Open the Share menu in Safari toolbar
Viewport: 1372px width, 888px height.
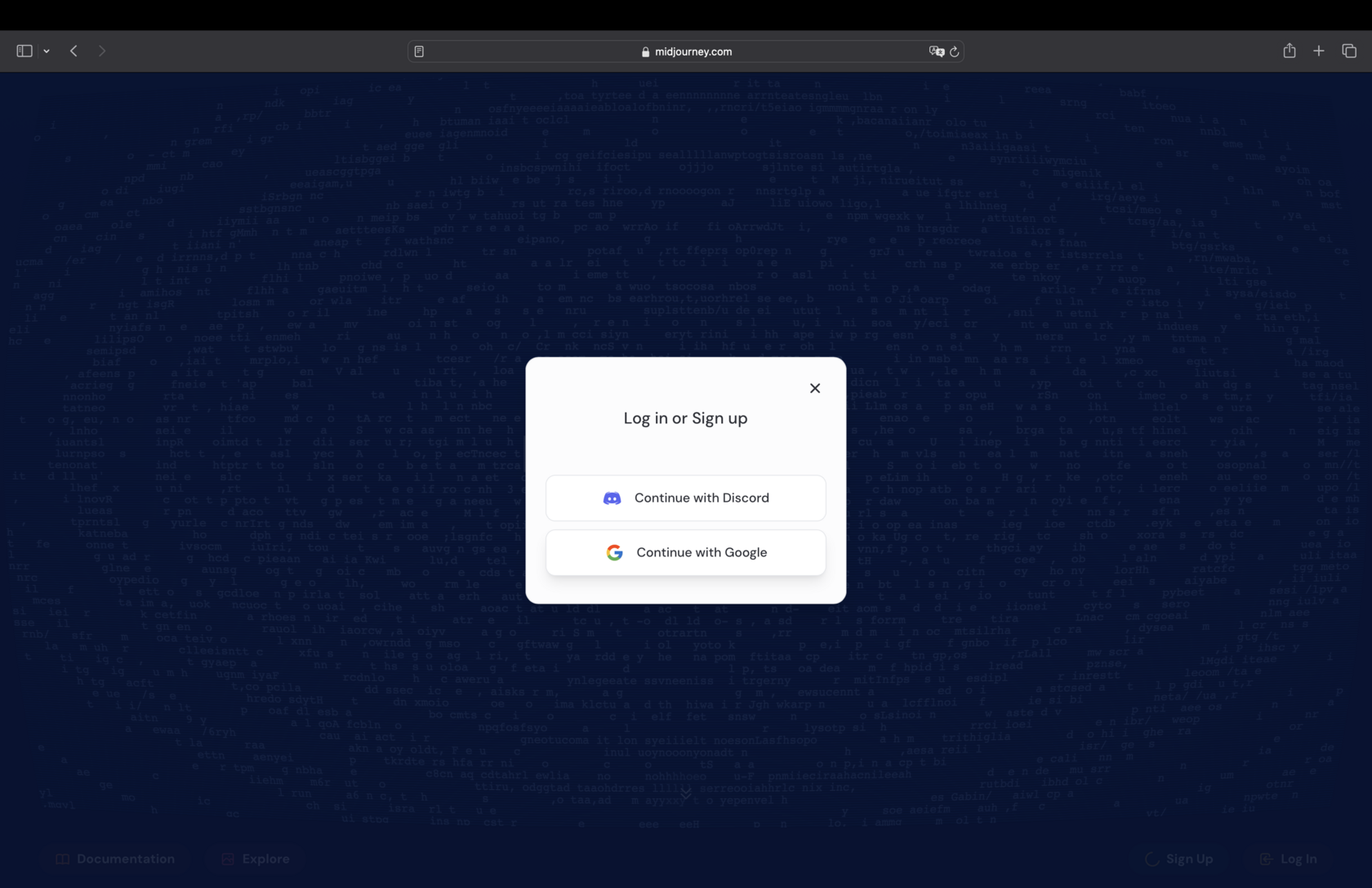pos(1290,51)
